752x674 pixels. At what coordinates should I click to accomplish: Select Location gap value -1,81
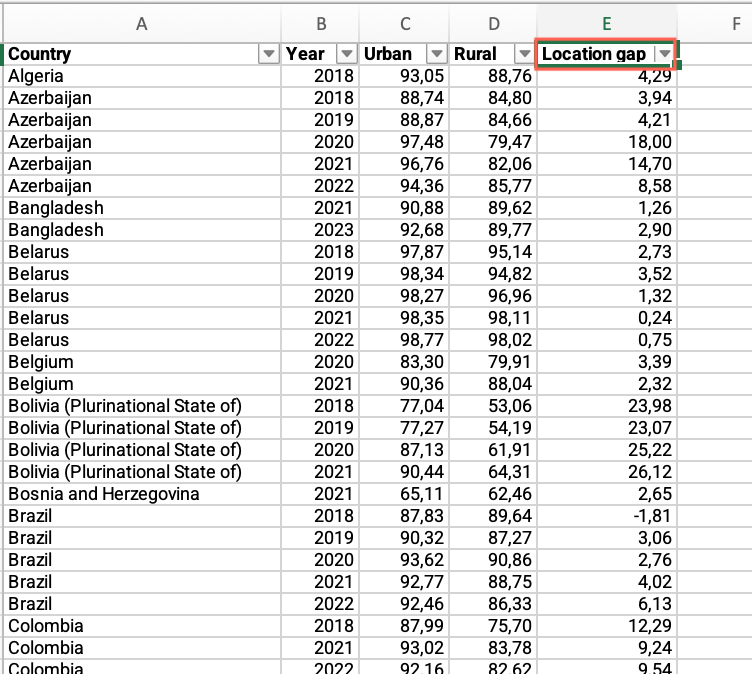(607, 516)
